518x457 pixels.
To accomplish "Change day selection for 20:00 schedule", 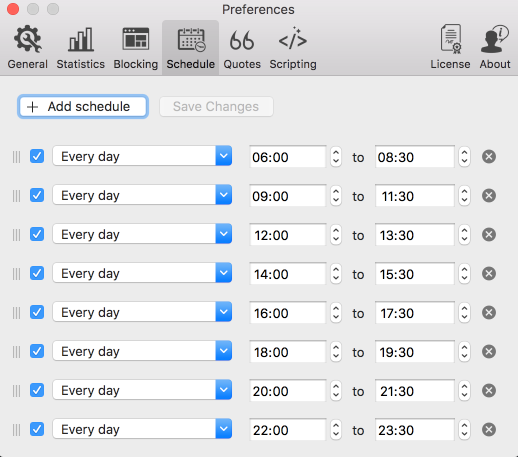I will point(142,390).
